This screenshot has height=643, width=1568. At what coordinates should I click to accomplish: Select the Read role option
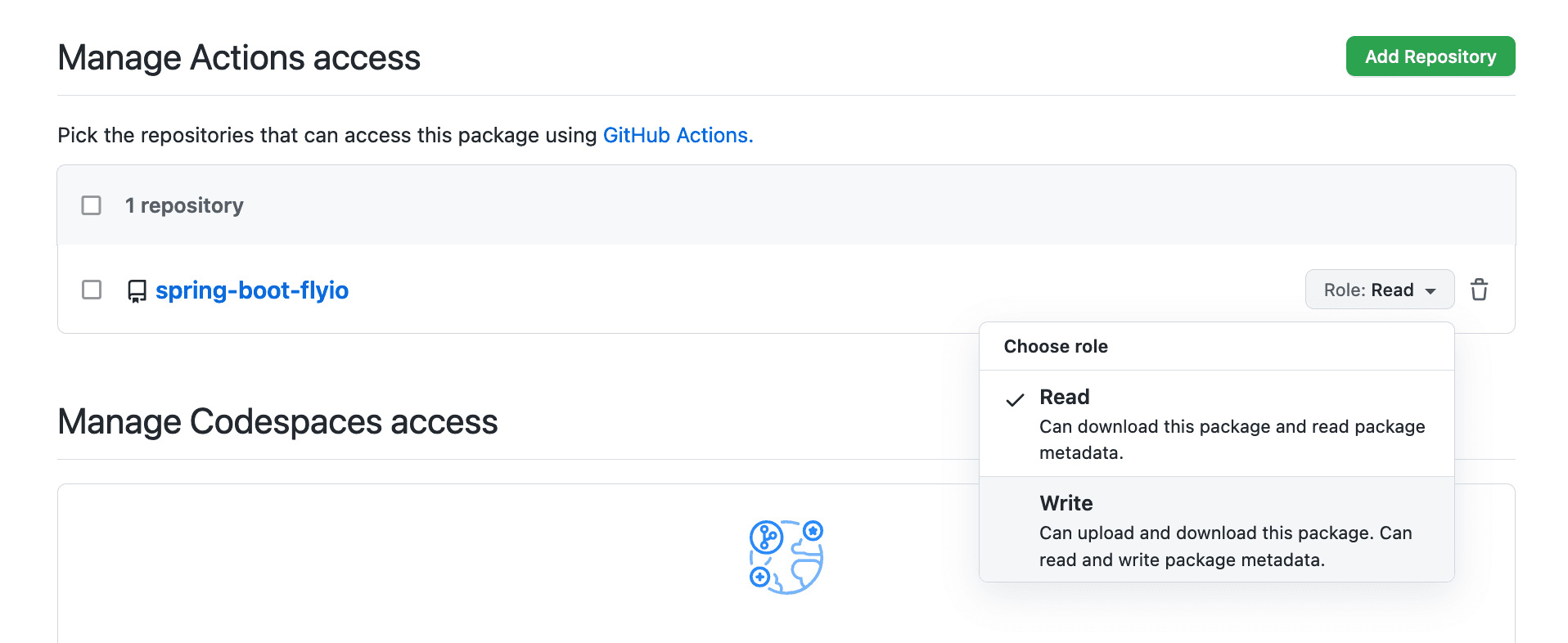click(1064, 397)
